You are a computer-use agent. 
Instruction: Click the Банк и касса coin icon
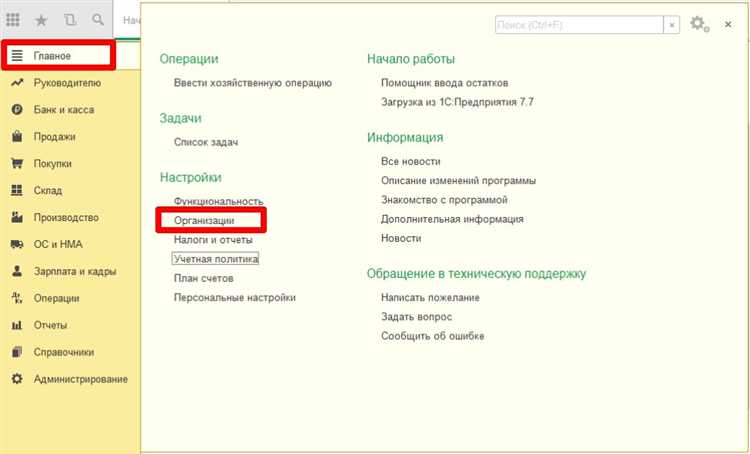point(17,110)
